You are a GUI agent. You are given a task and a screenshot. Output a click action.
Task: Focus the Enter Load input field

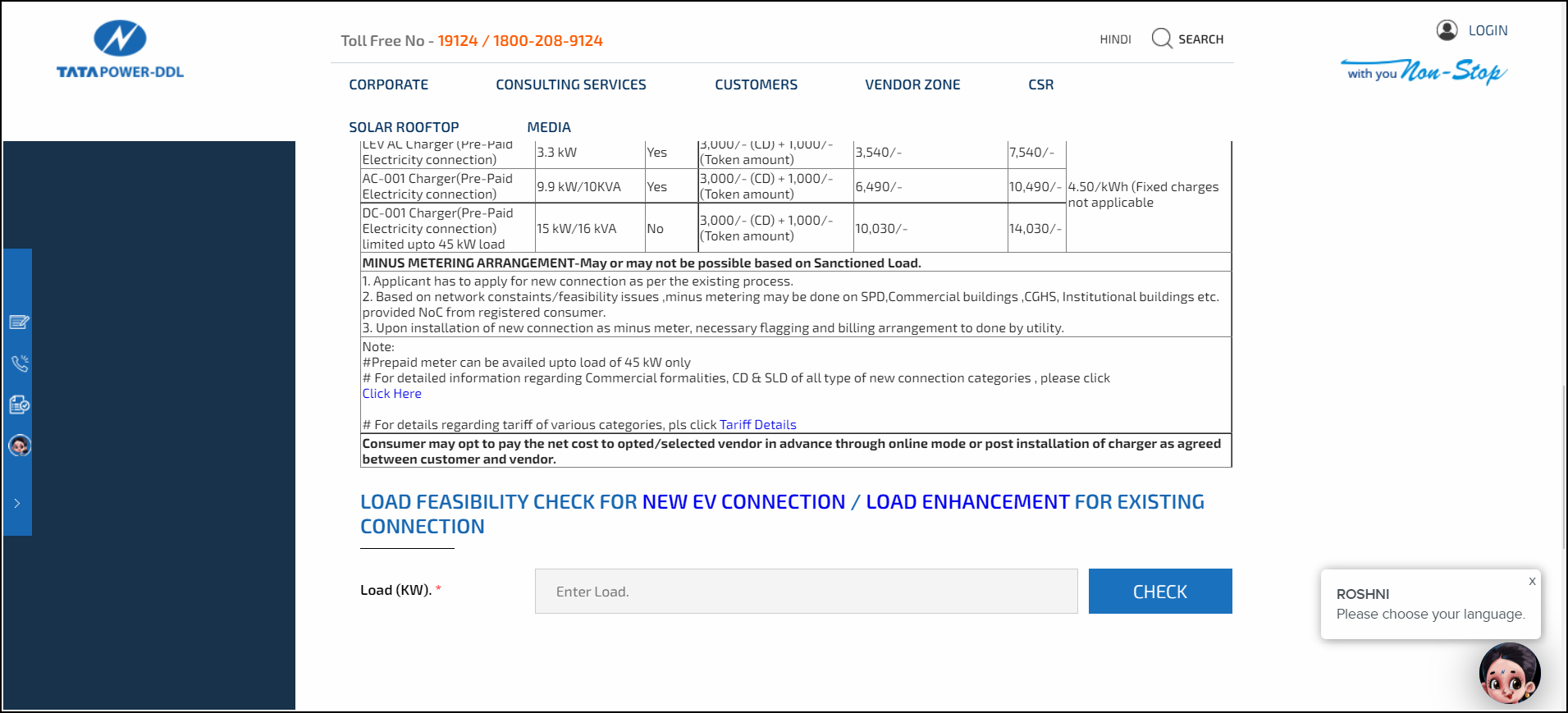[806, 591]
